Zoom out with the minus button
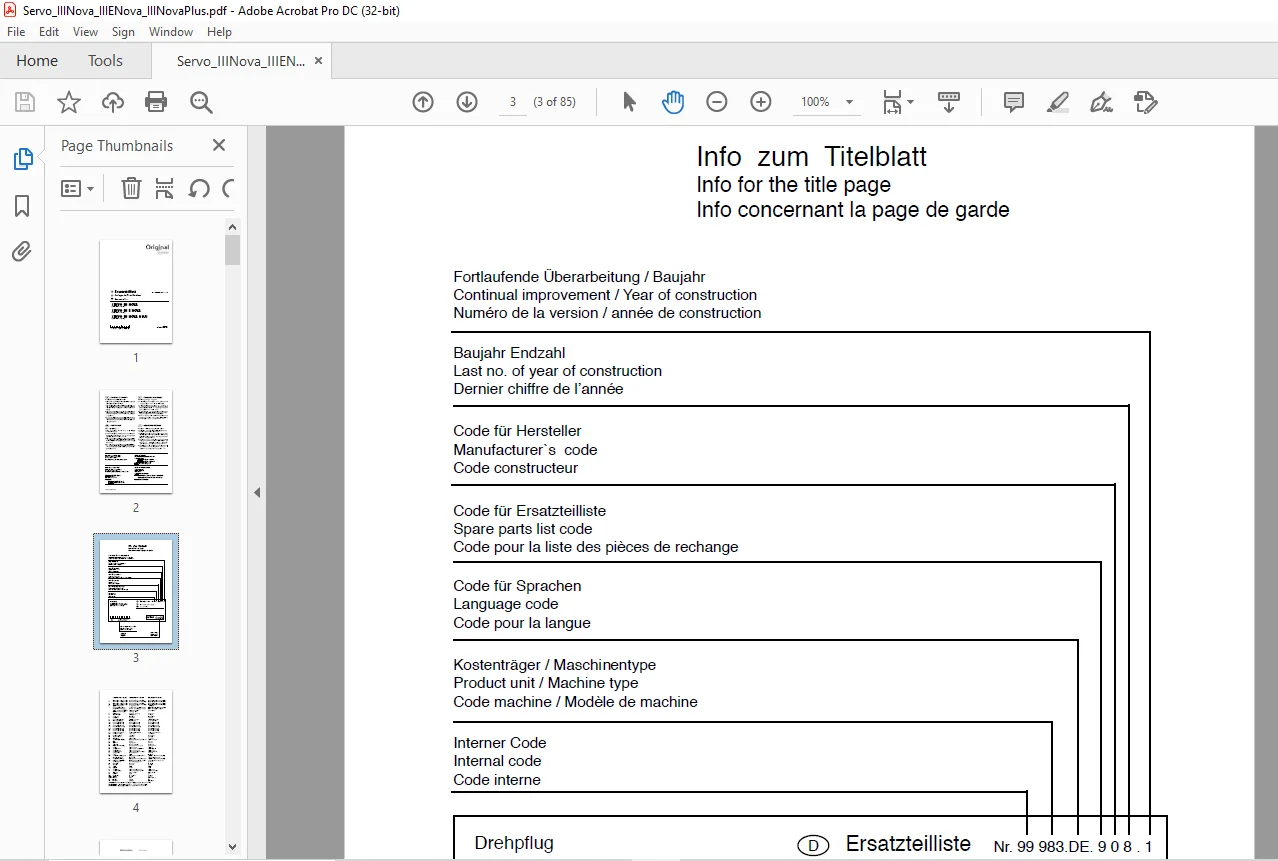 tap(717, 102)
